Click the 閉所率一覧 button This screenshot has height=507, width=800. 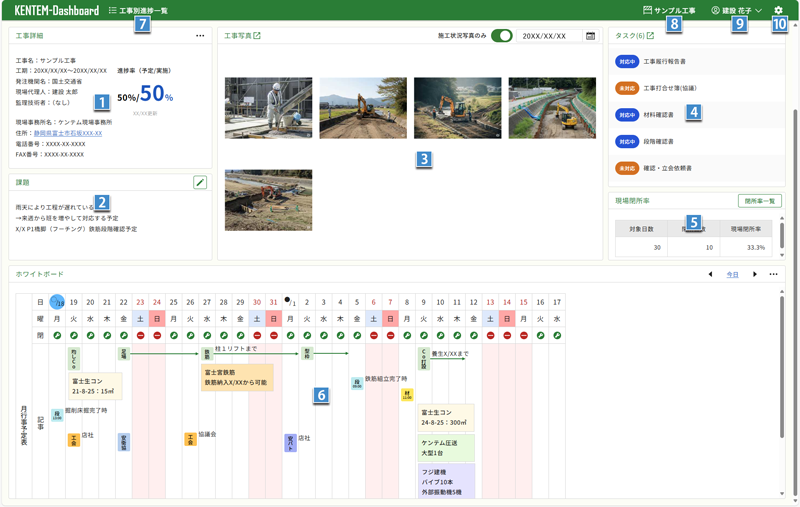point(759,201)
